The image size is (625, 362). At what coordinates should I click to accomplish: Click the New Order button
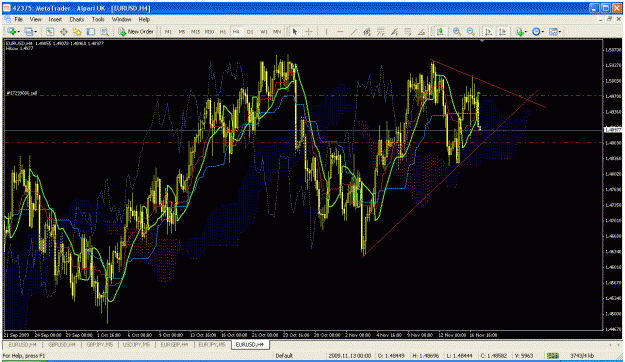pos(136,31)
